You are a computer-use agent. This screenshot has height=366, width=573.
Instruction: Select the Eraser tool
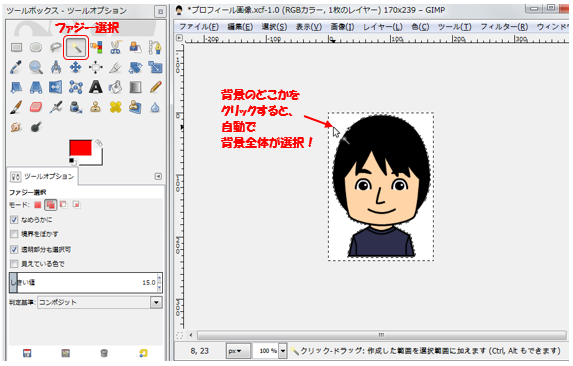pos(36,107)
